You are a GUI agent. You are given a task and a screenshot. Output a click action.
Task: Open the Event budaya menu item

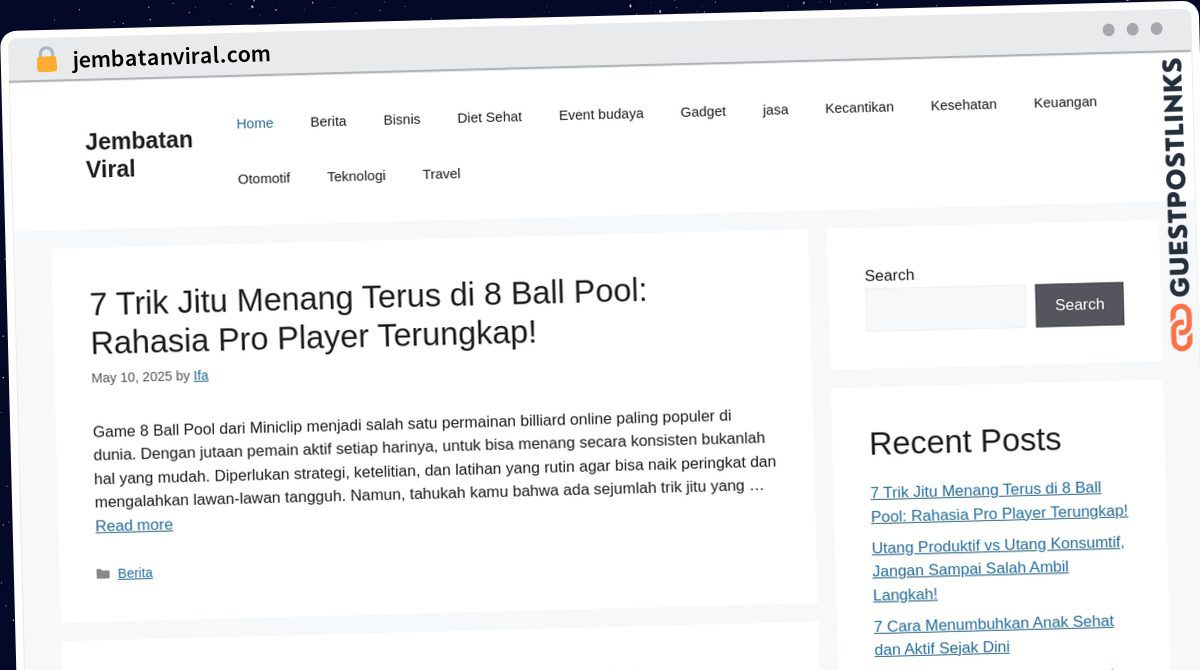point(601,114)
